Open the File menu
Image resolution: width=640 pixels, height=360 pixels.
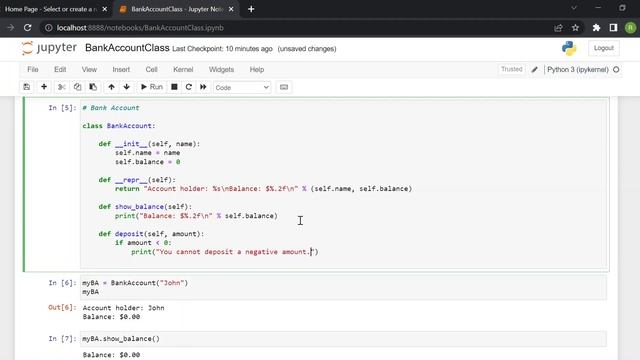(33, 69)
